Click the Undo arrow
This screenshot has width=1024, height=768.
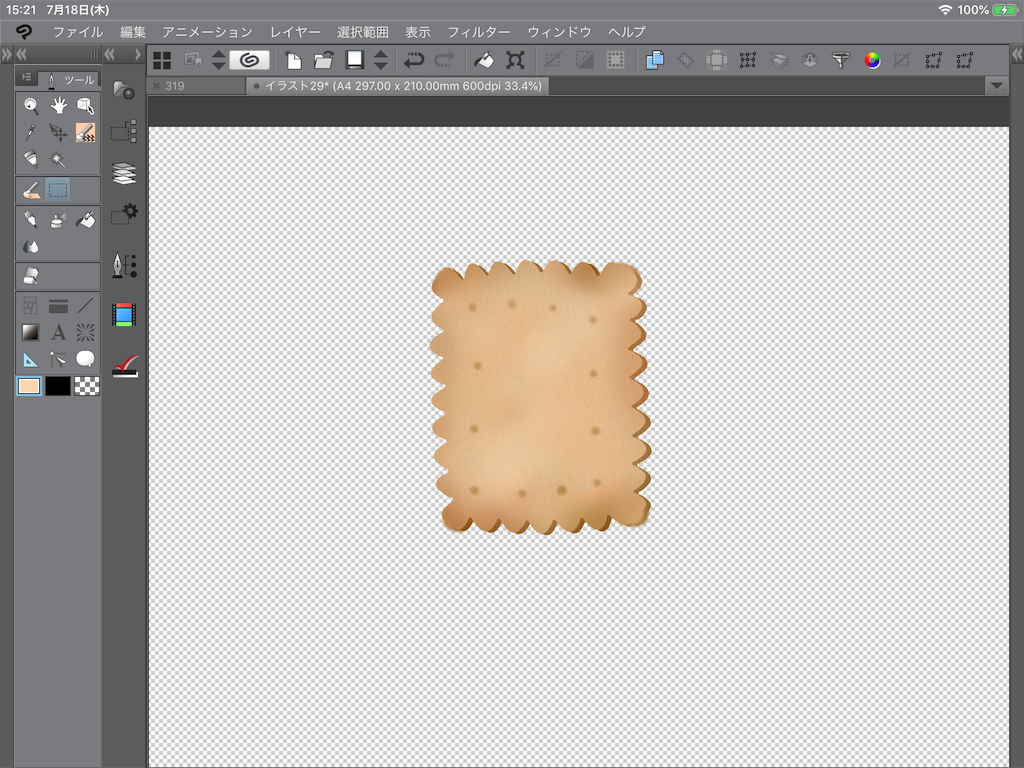pyautogui.click(x=413, y=60)
